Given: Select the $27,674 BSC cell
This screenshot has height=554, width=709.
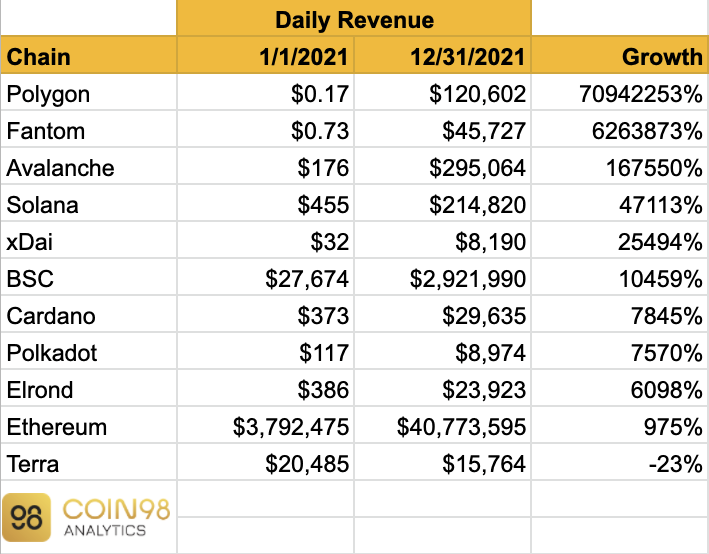Looking at the screenshot, I should [x=265, y=277].
